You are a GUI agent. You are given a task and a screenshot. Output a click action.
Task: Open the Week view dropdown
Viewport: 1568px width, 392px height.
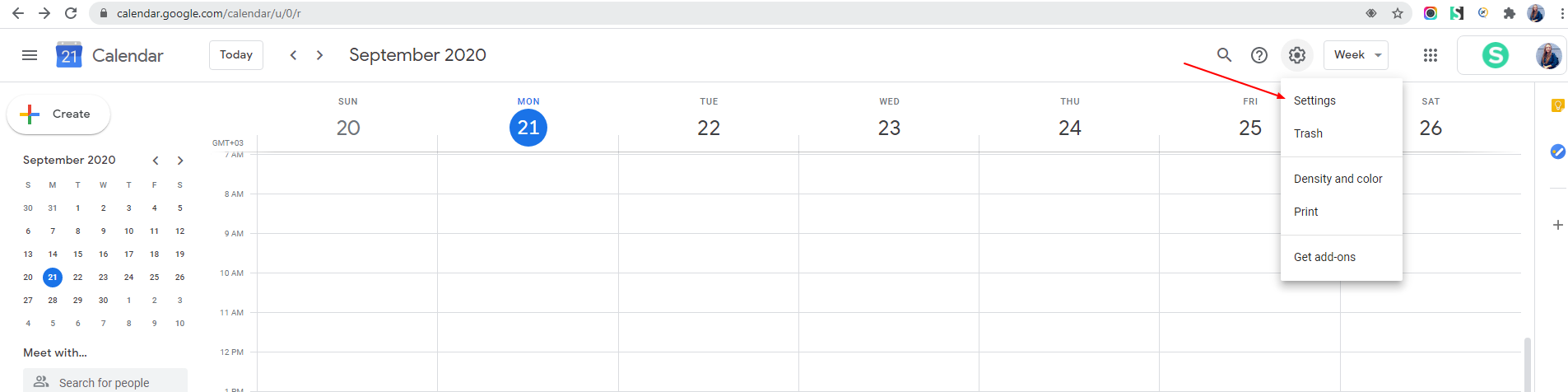tap(1356, 55)
